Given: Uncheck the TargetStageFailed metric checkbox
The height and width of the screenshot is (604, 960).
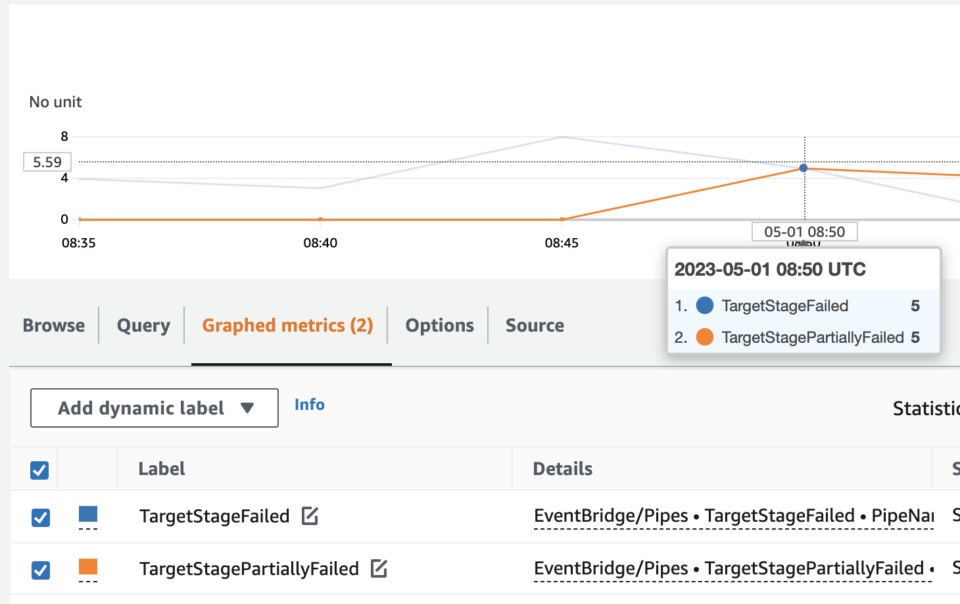Looking at the screenshot, I should 40,517.
